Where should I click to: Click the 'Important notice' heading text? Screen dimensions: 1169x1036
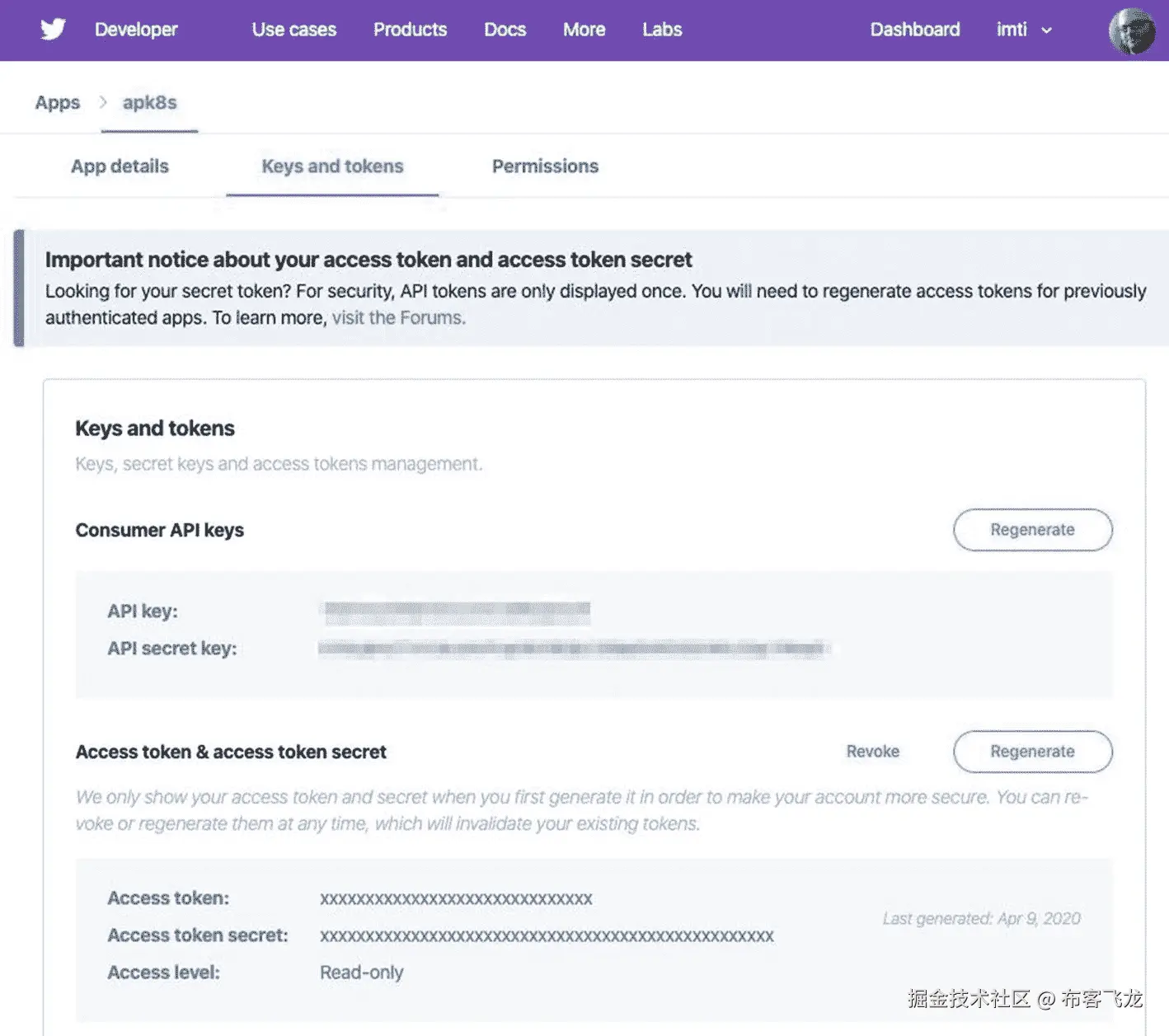point(369,260)
